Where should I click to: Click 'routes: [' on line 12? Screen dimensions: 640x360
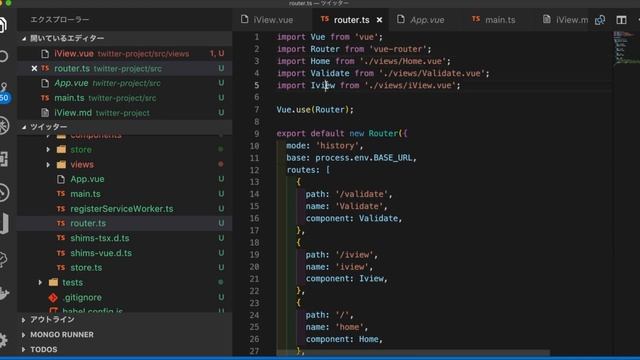[x=309, y=170]
